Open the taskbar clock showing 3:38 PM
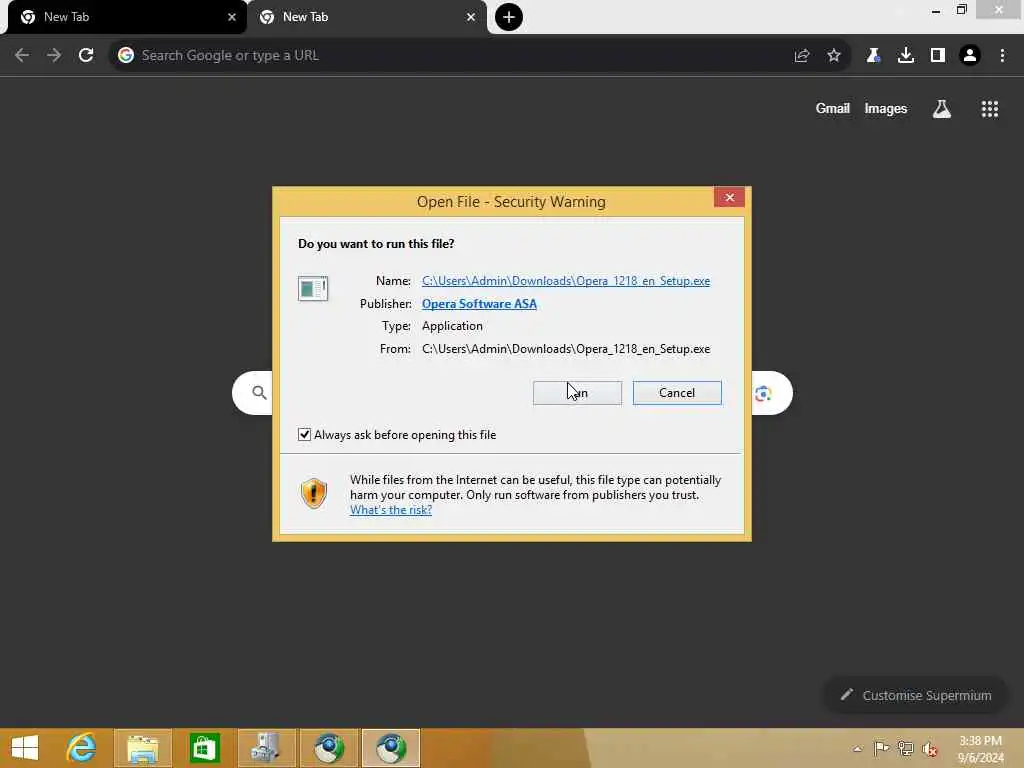Viewport: 1024px width, 768px height. [980, 749]
